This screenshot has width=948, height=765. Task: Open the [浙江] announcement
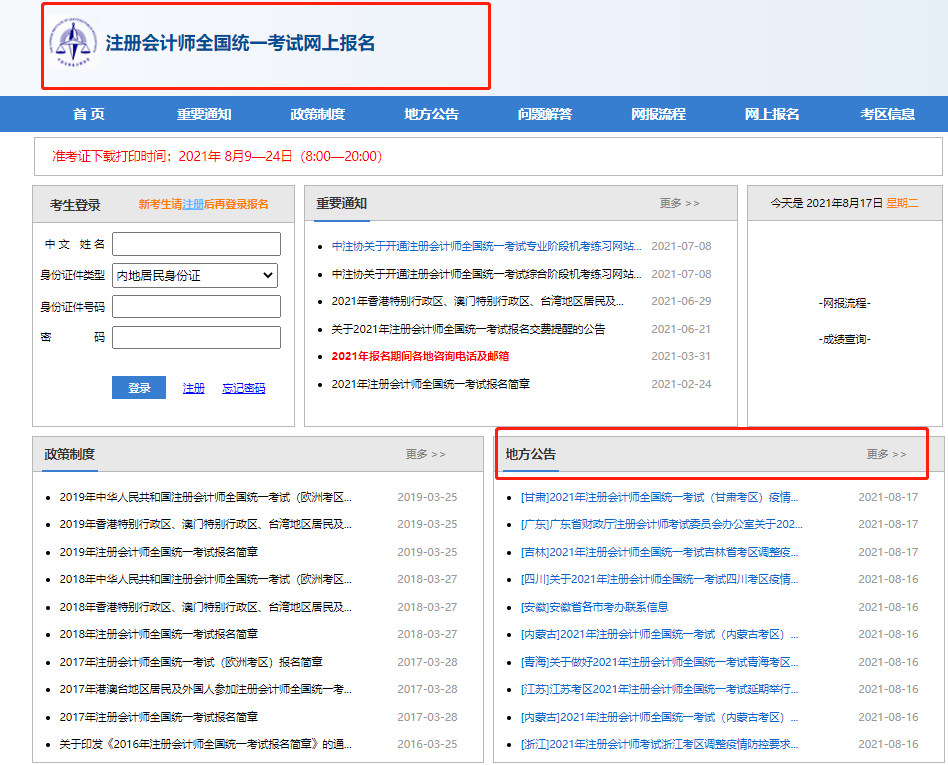tap(660, 744)
